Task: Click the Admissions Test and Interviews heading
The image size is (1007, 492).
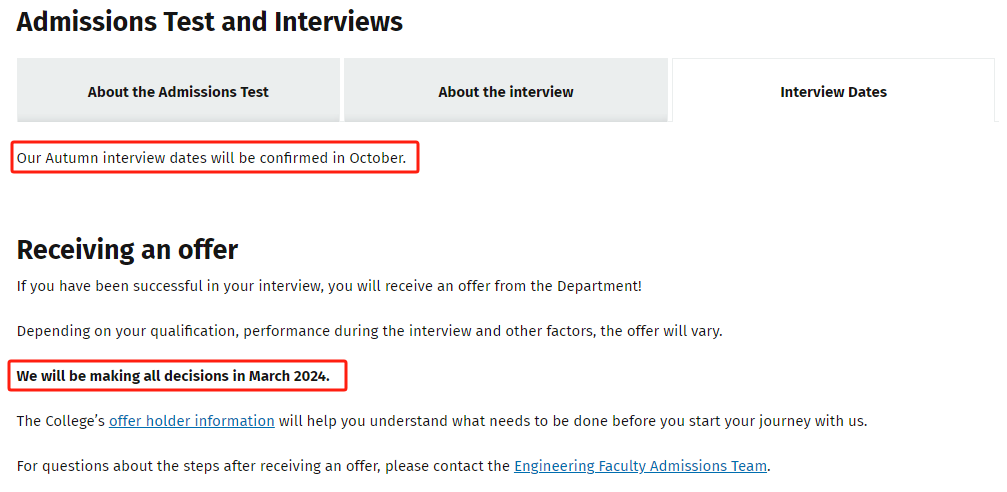Action: tap(209, 21)
